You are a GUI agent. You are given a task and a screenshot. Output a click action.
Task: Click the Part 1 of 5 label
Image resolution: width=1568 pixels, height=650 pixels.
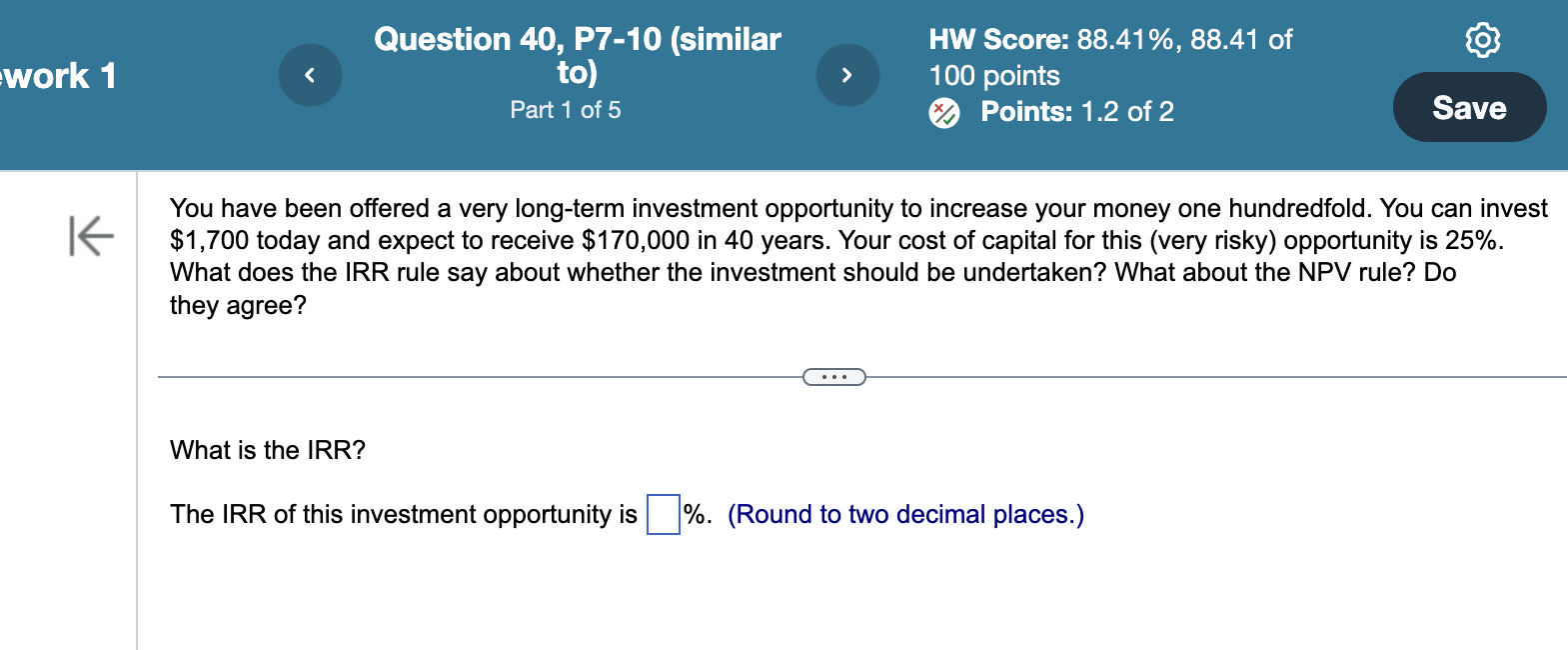click(x=565, y=110)
